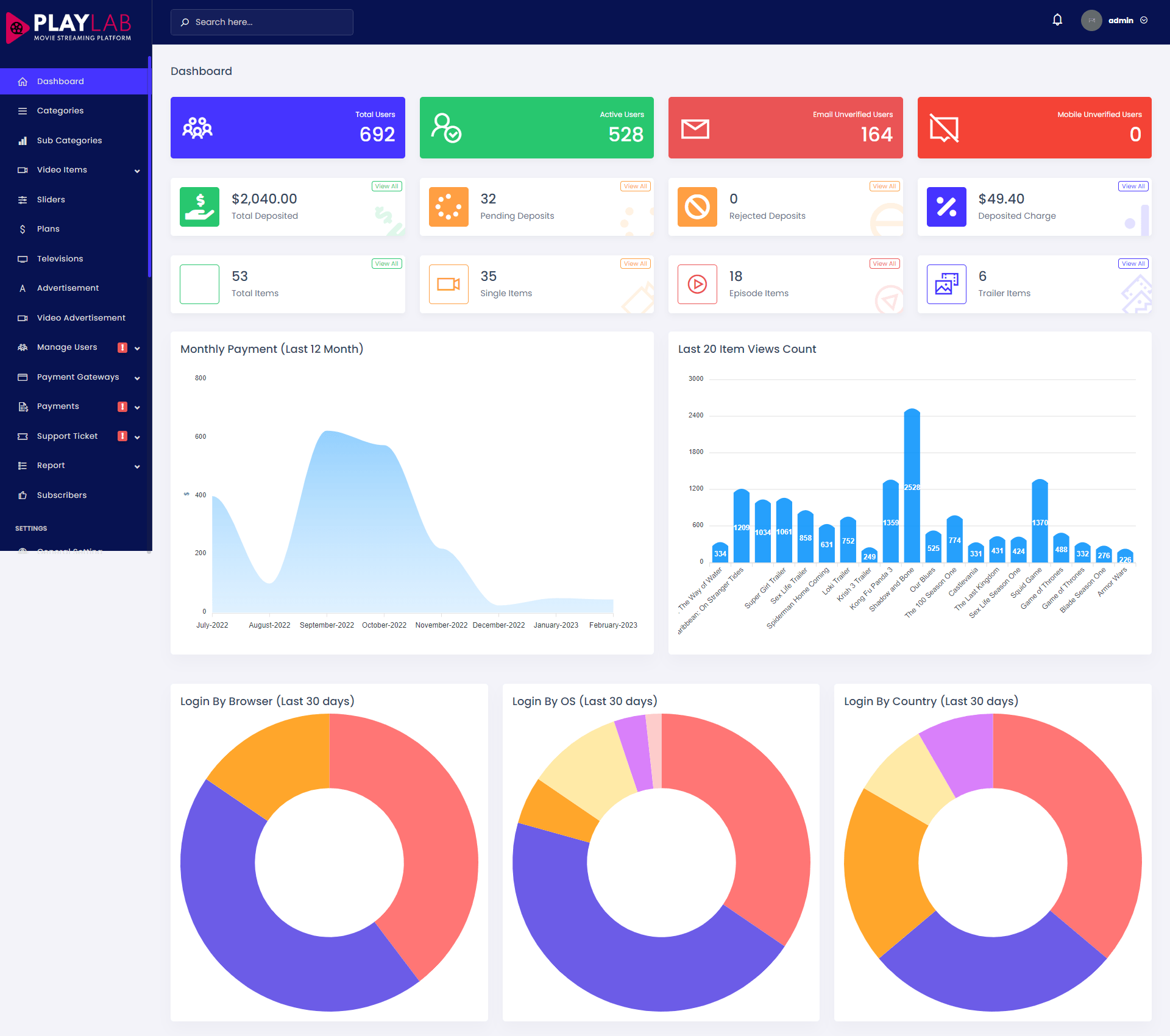
Task: Click the Total Deposited cash icon
Action: click(199, 207)
